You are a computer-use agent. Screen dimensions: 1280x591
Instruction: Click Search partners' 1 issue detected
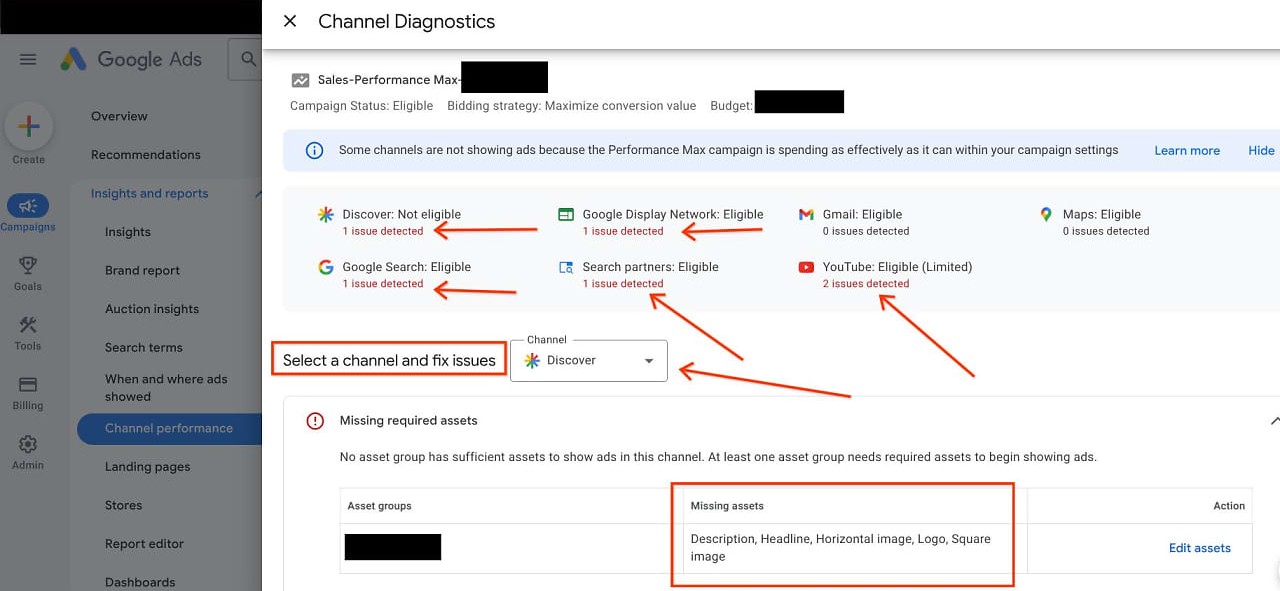[x=623, y=284]
